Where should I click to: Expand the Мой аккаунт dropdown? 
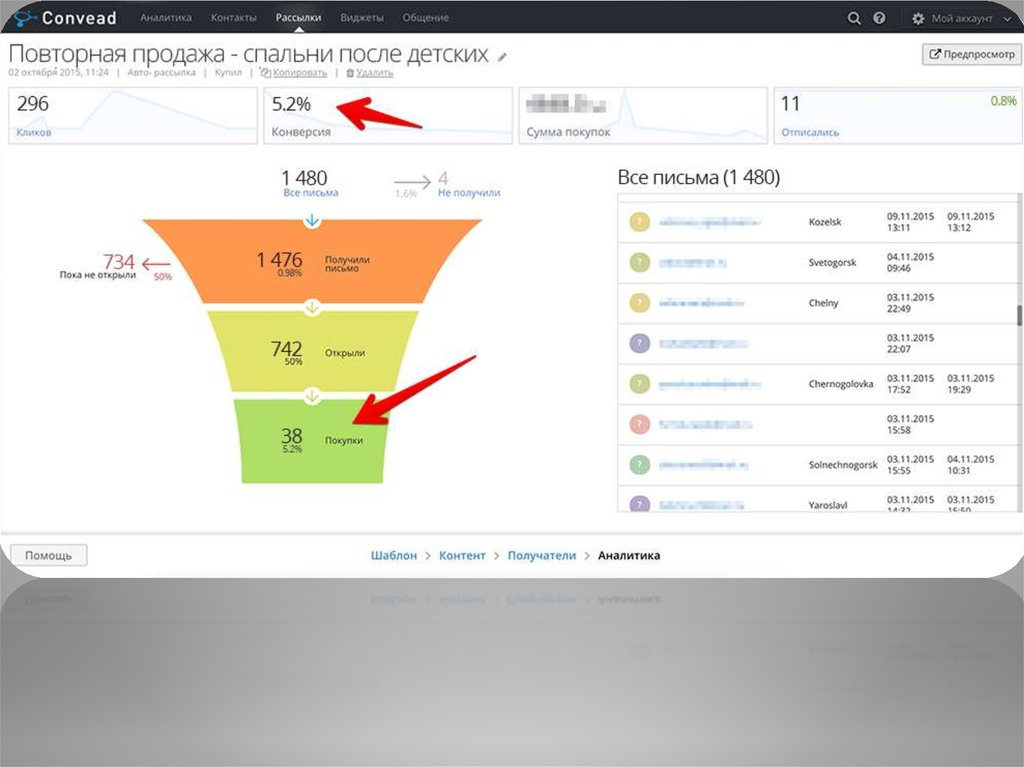(964, 18)
